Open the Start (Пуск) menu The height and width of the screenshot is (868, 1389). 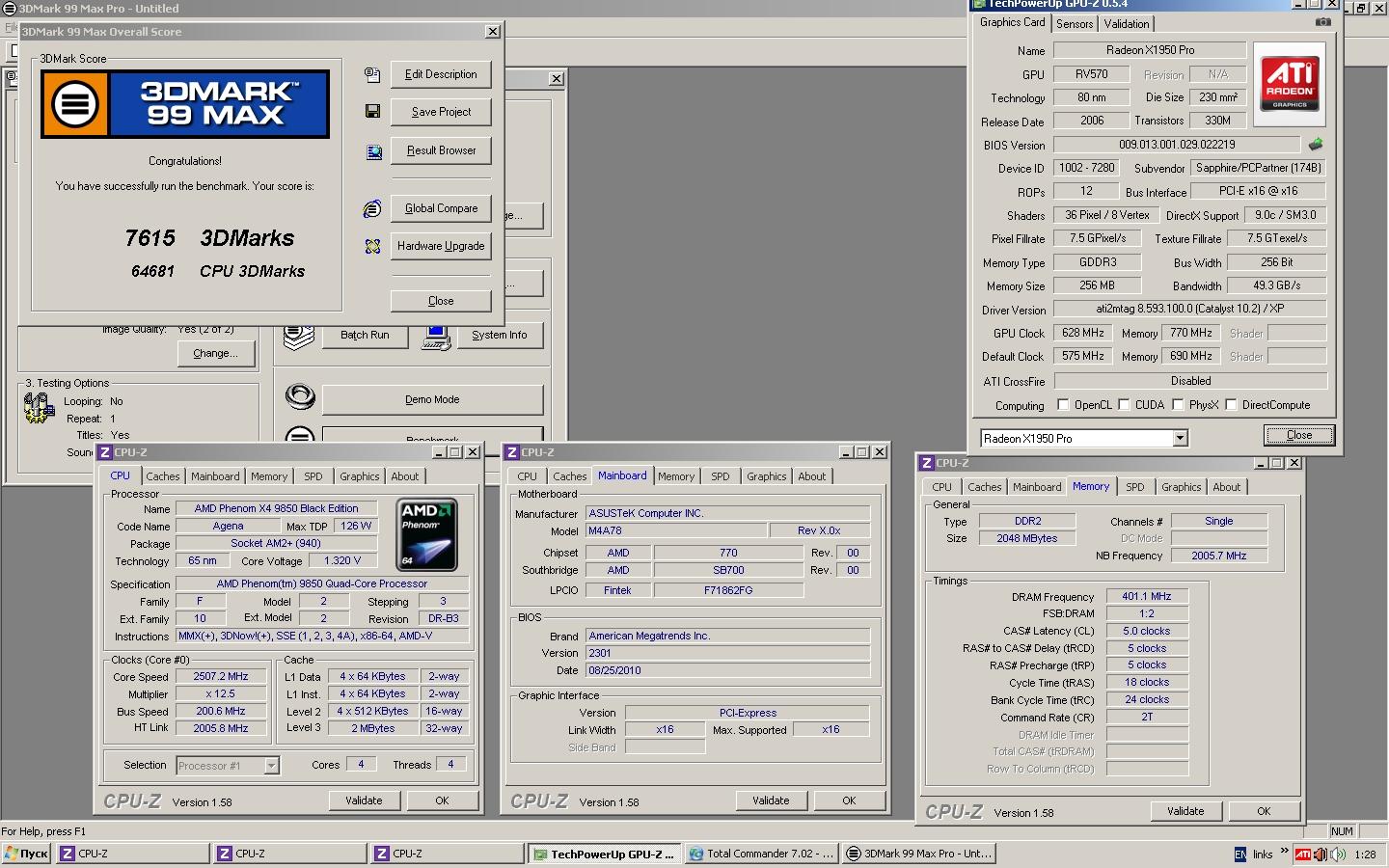click(26, 854)
